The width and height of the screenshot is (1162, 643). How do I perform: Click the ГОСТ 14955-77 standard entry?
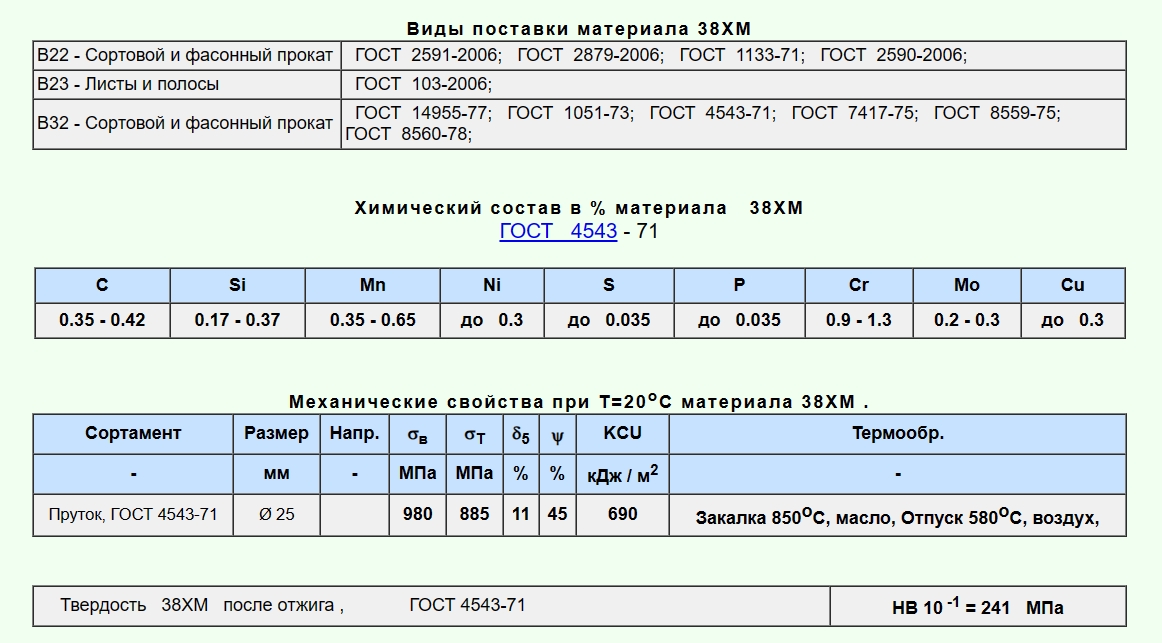422,113
